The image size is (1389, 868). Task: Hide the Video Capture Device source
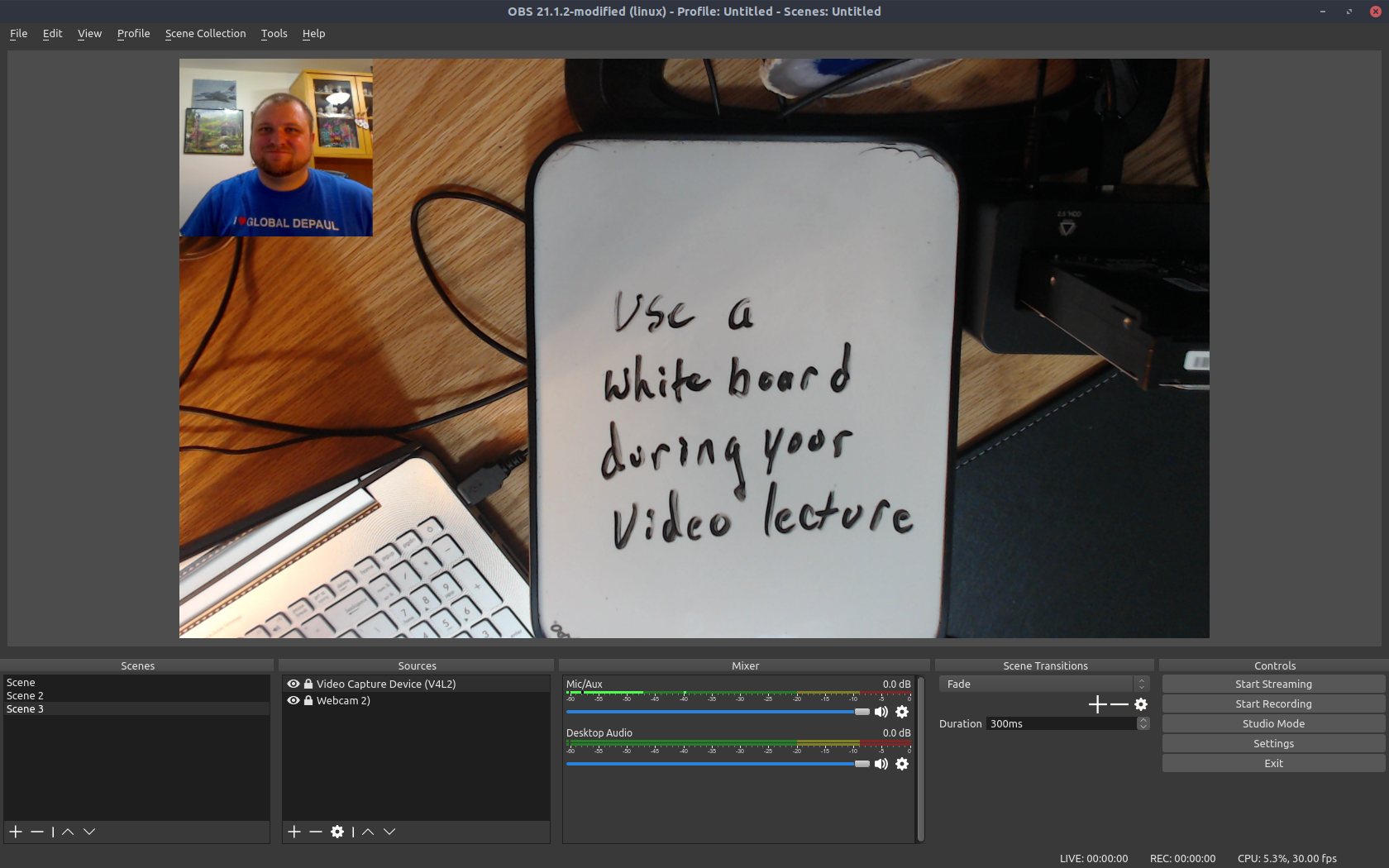[x=294, y=684]
